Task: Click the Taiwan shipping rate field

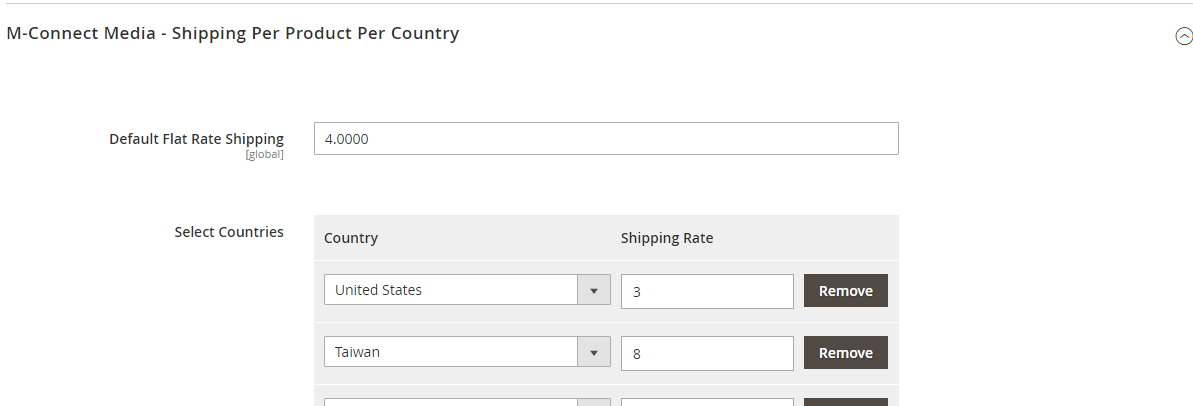Action: (x=707, y=353)
